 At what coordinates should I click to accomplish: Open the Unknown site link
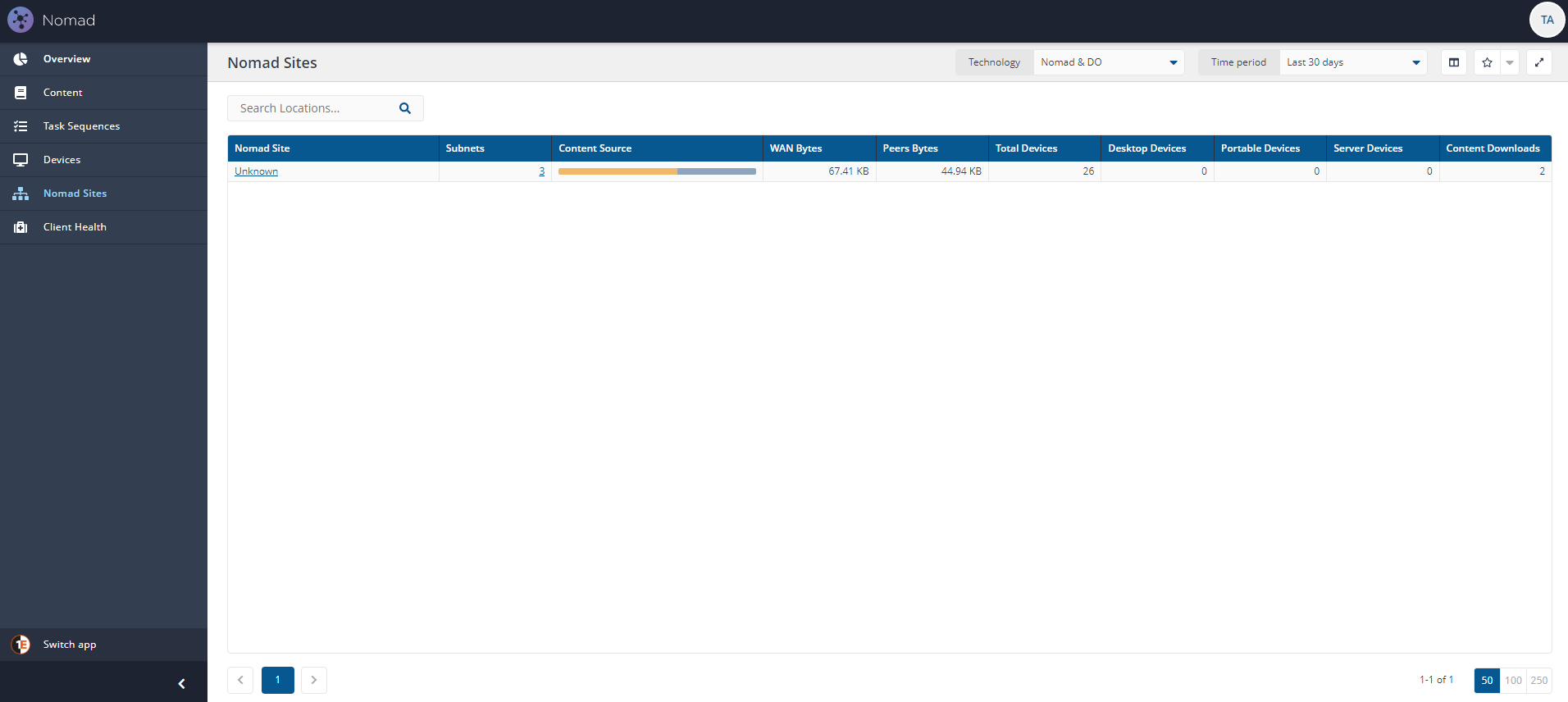pos(256,171)
